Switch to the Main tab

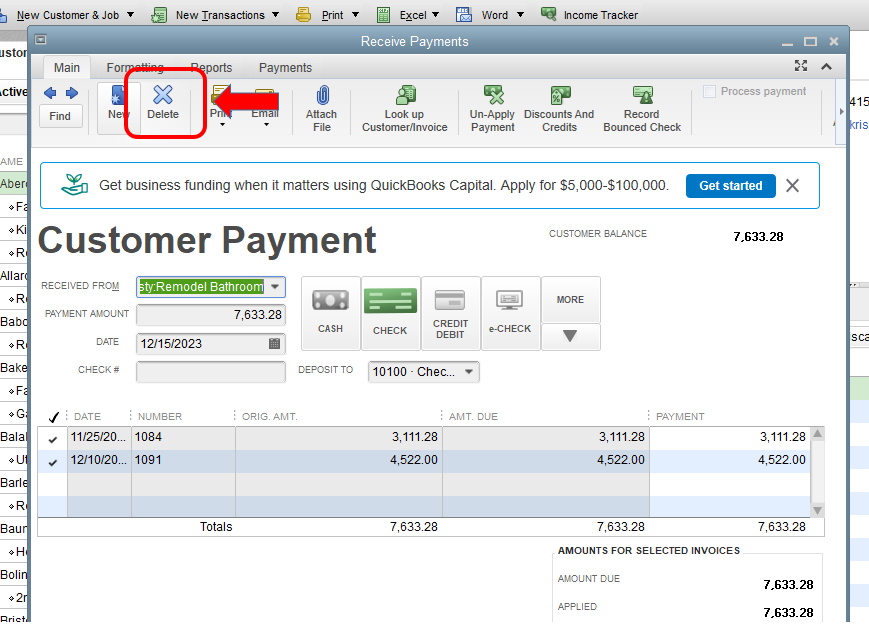click(x=67, y=68)
